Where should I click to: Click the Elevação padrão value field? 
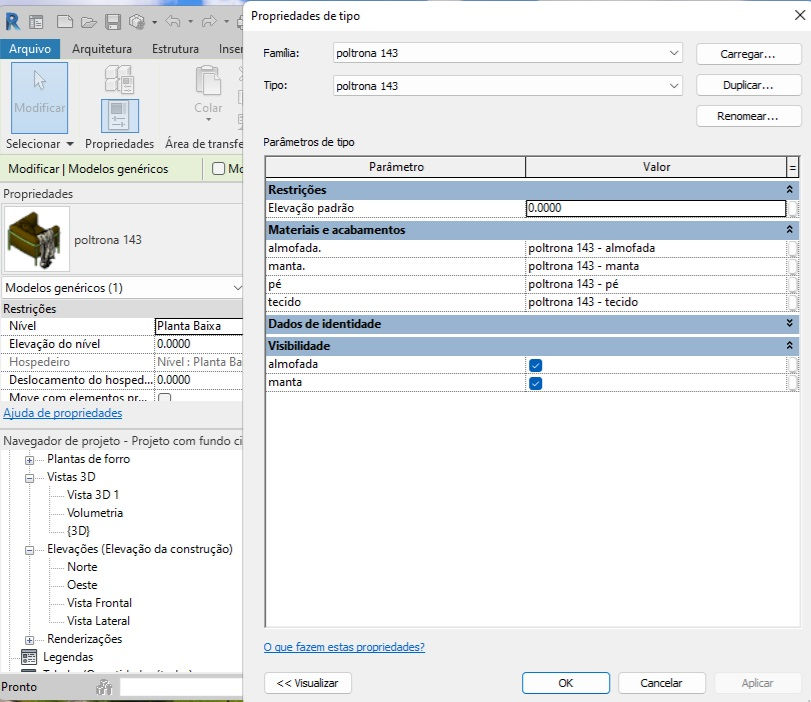click(656, 208)
